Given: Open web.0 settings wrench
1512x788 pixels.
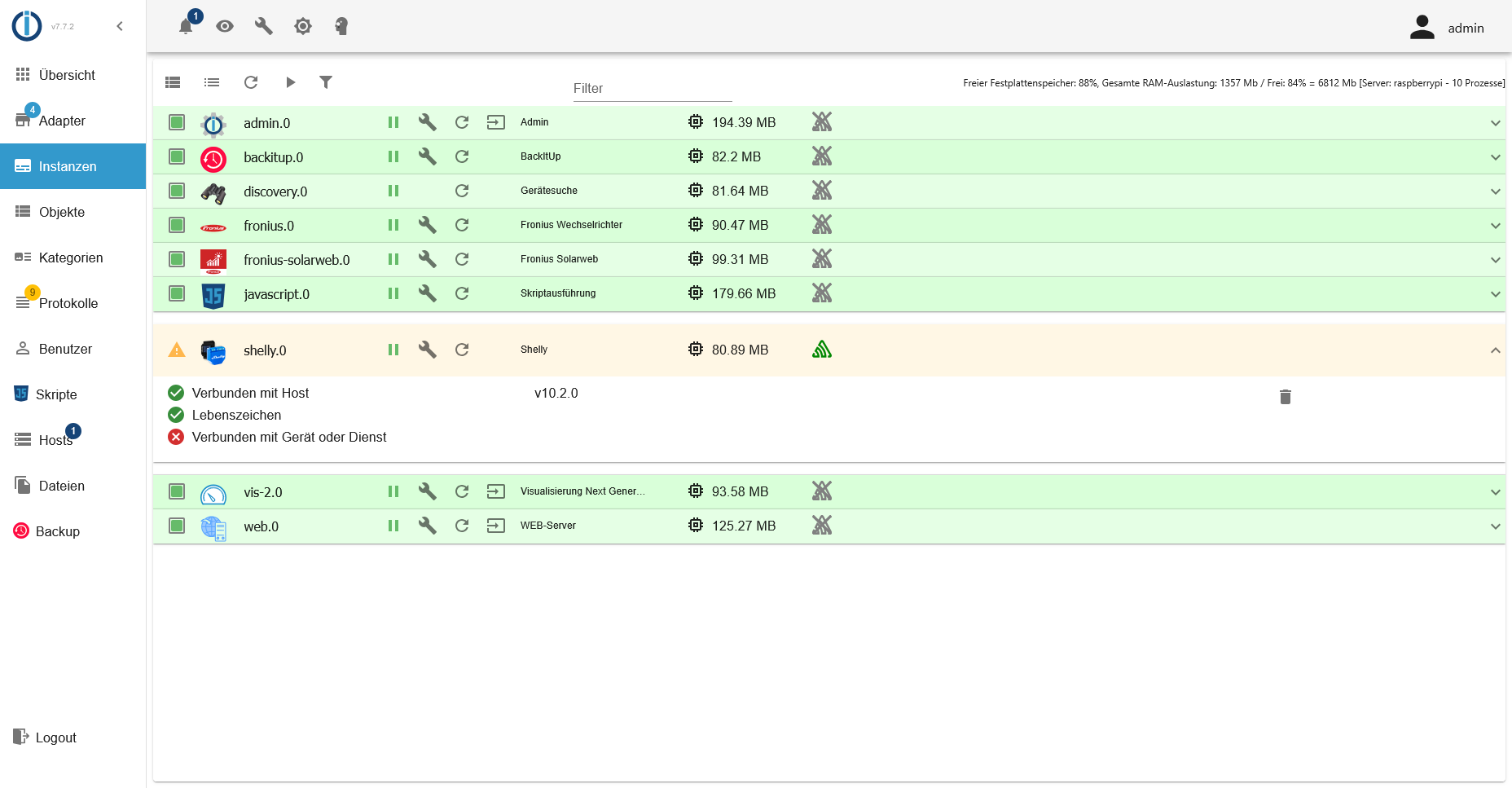Looking at the screenshot, I should point(428,526).
